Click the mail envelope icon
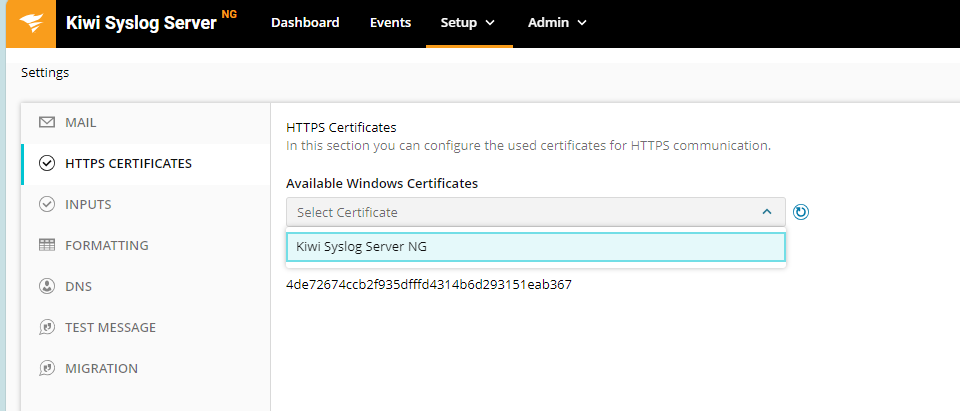 47,123
